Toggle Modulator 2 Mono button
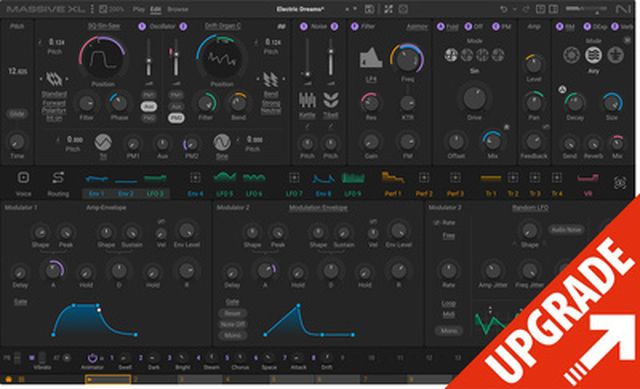The width and height of the screenshot is (640, 389). coord(232,336)
